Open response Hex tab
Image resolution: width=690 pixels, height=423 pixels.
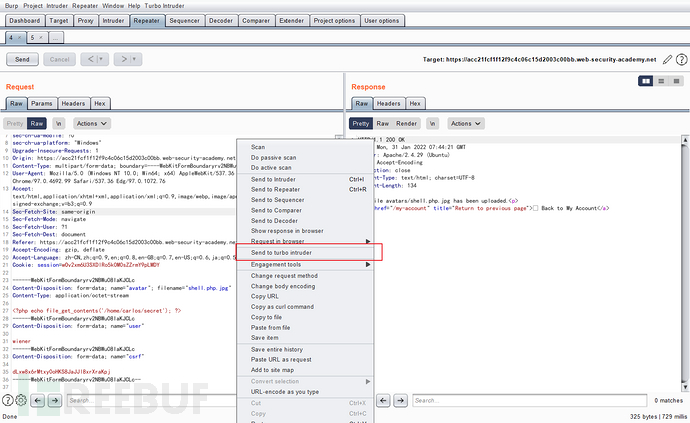[x=415, y=103]
